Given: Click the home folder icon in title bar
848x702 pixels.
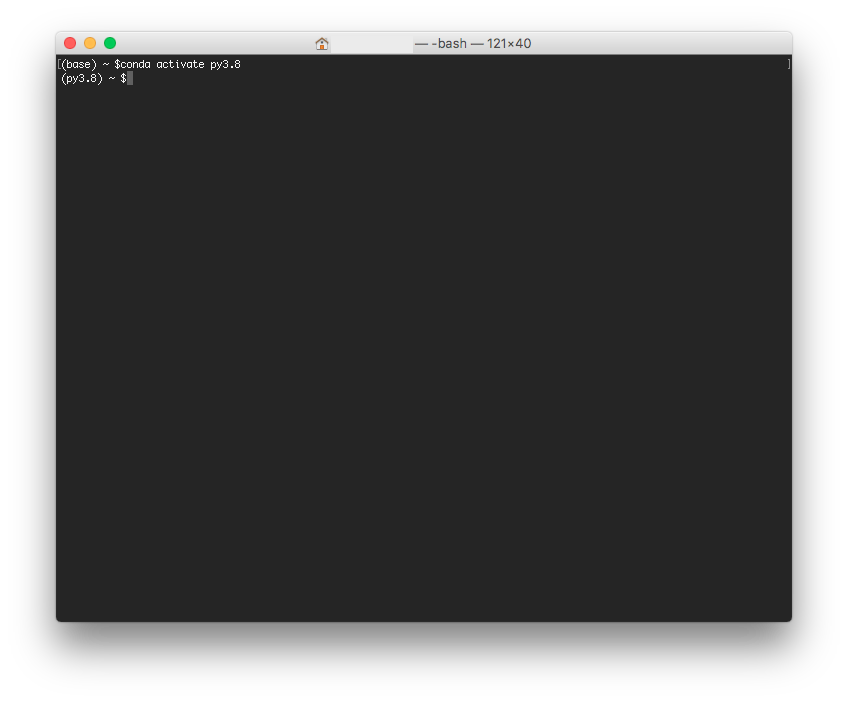Looking at the screenshot, I should click(x=322, y=44).
